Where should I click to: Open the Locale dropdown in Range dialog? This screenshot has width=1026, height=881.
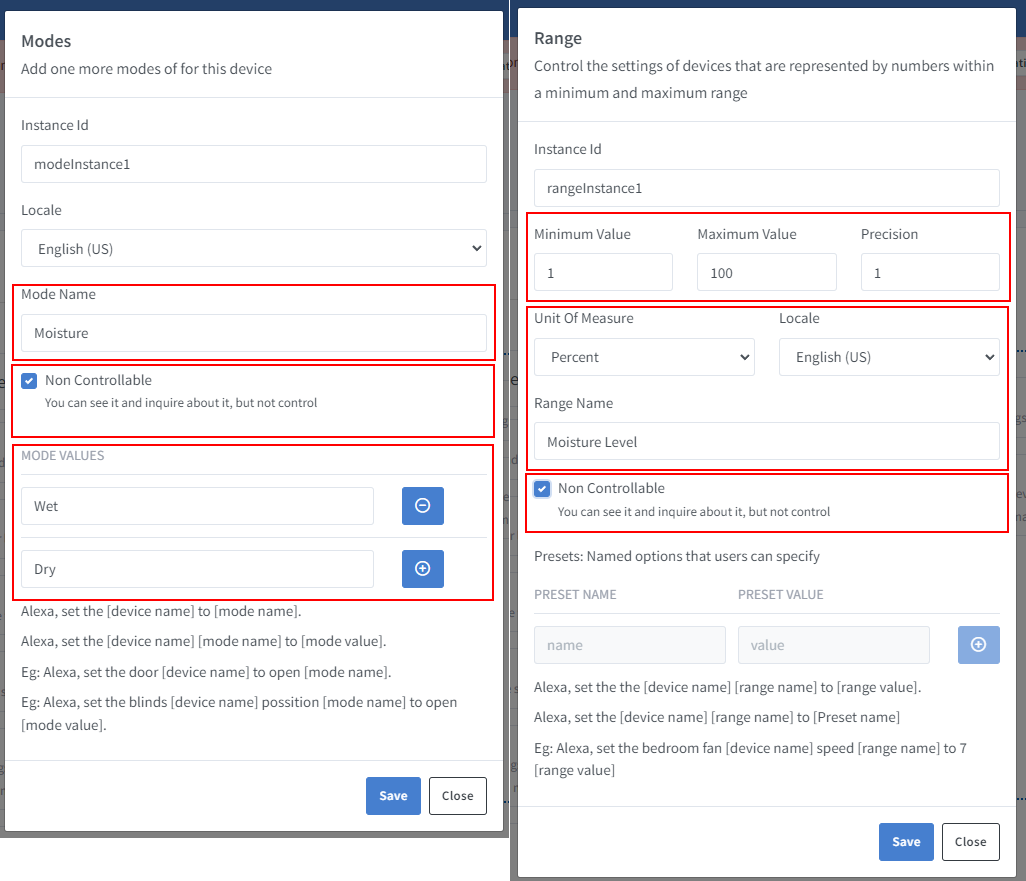pos(889,357)
